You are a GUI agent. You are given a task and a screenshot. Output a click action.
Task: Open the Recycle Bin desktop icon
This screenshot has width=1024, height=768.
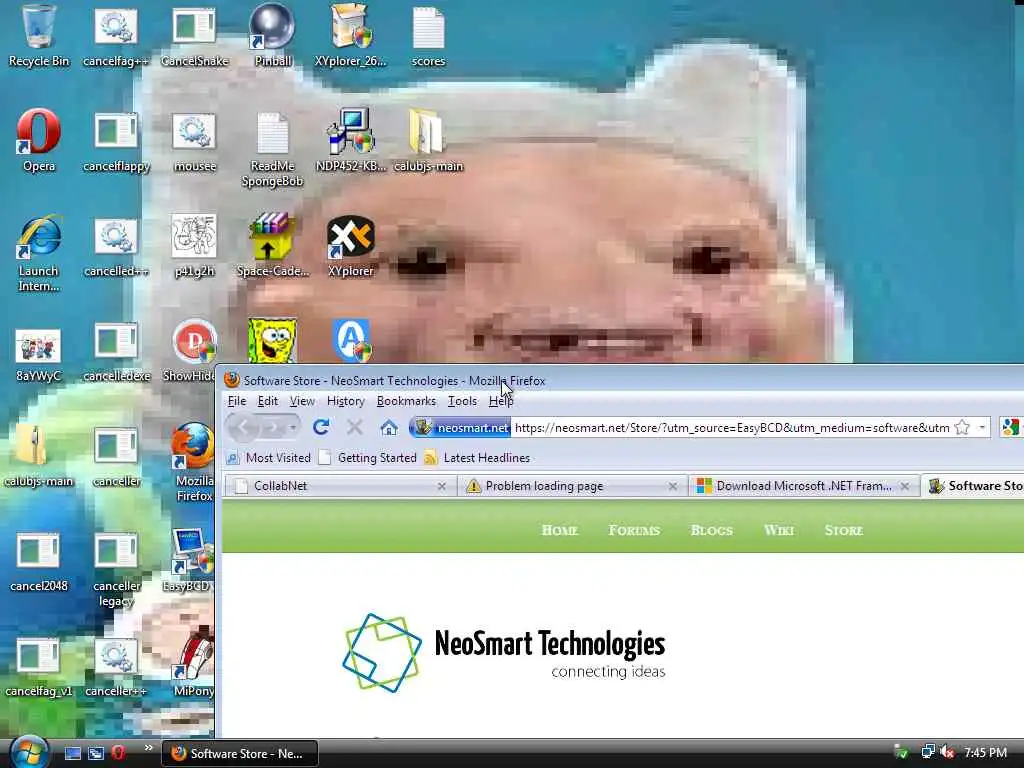tap(38, 26)
